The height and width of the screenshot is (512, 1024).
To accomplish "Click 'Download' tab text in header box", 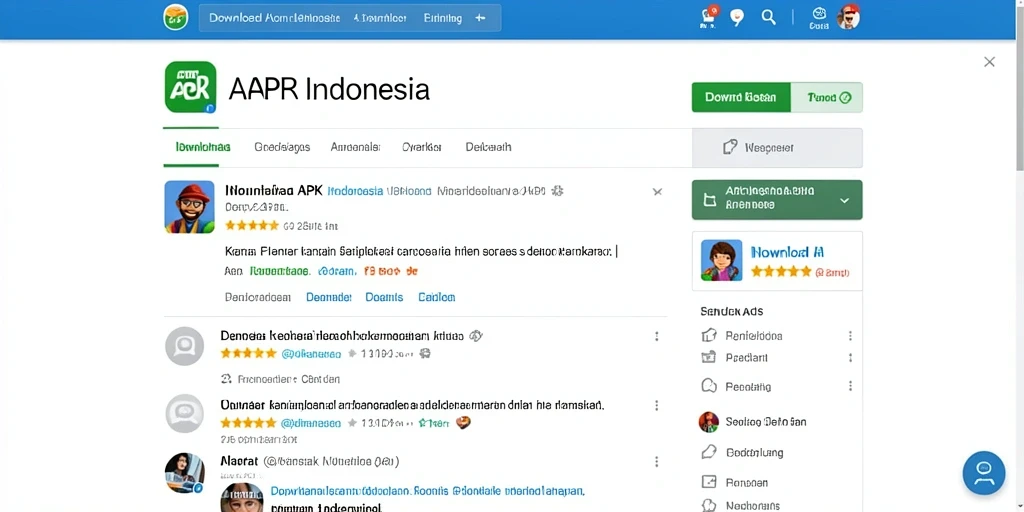I will (x=236, y=18).
